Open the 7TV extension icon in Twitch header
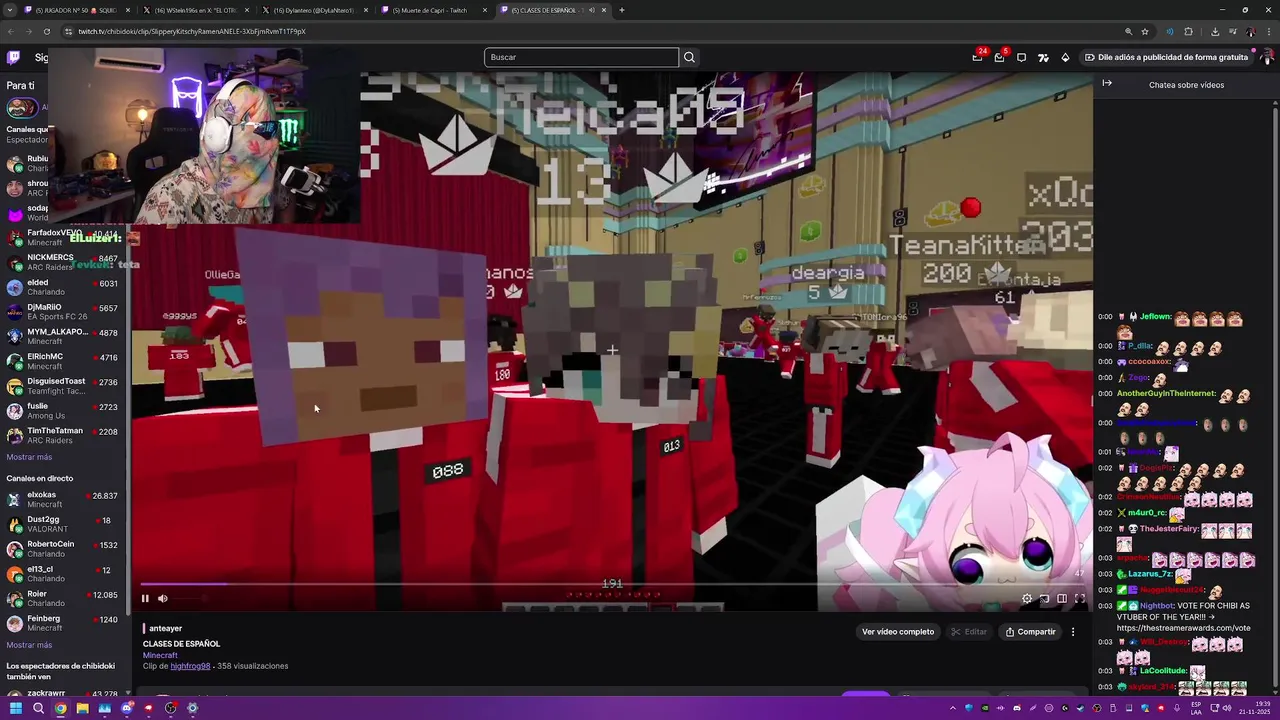 tap(1043, 57)
